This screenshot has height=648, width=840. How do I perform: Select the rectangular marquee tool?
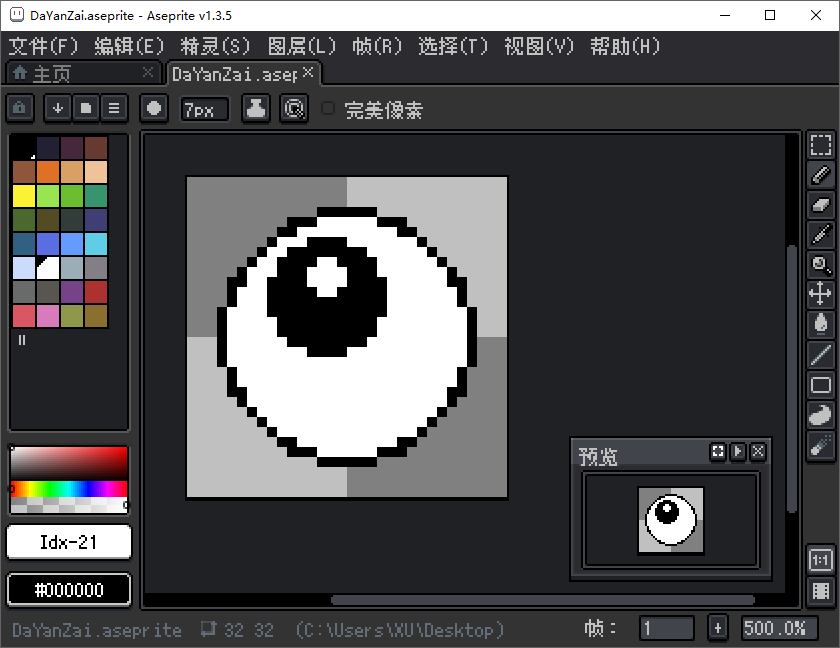820,146
